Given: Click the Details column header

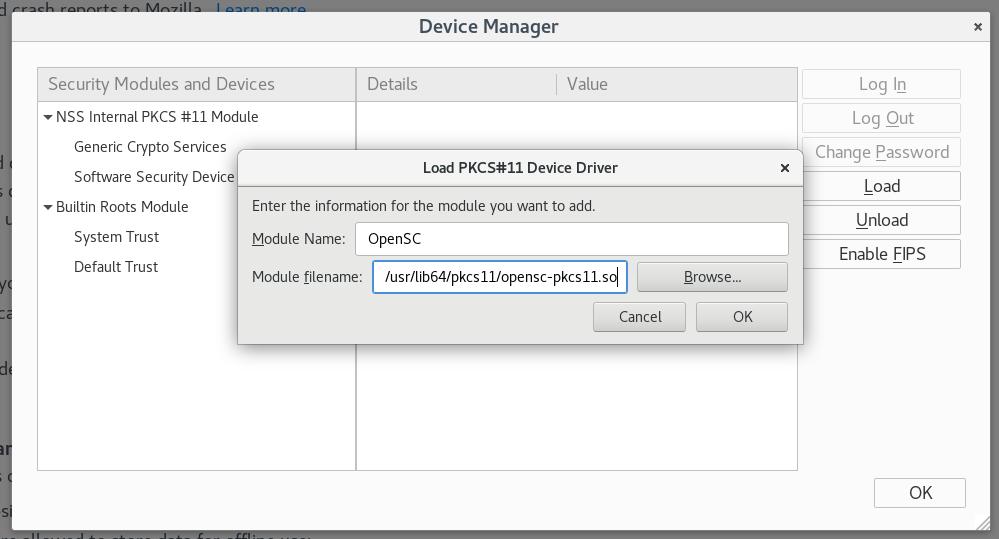Looking at the screenshot, I should 456,84.
